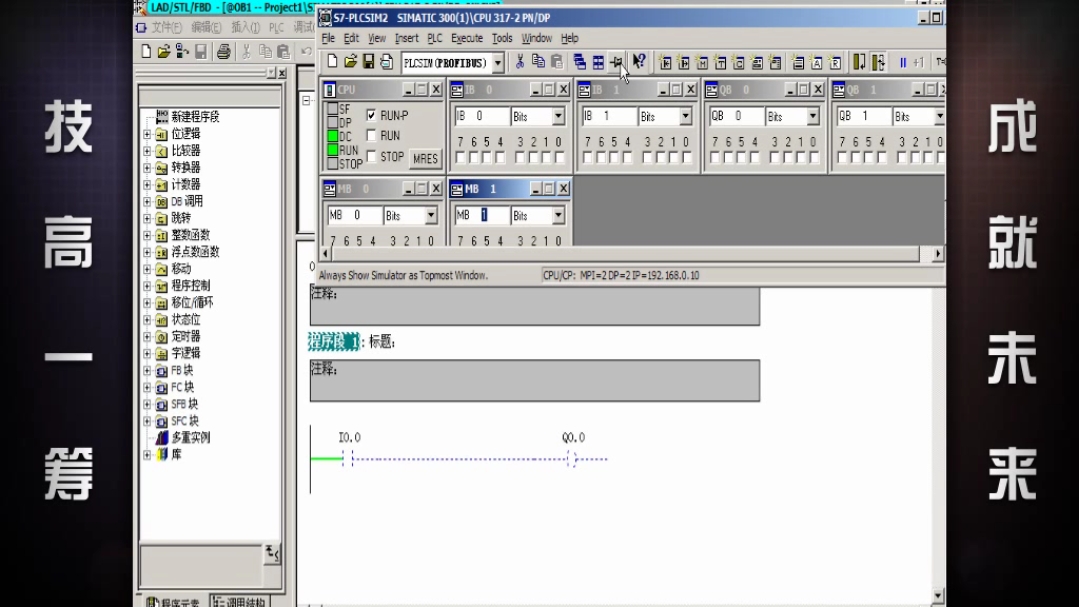The image size is (1079, 607).
Task: Click the Save icon in PLCSIM toolbar
Action: (368, 63)
